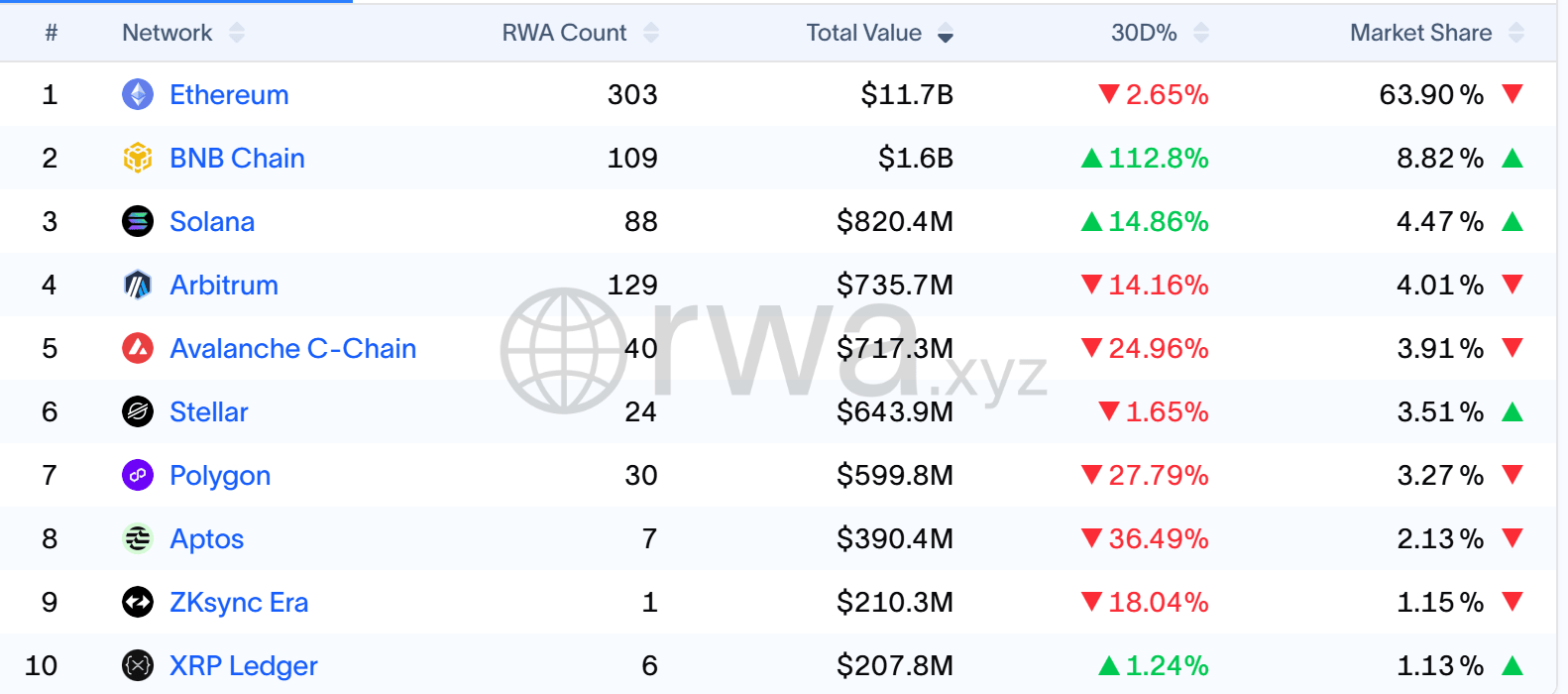
Task: Click BNB Chain's RWA count 109
Action: click(x=632, y=158)
